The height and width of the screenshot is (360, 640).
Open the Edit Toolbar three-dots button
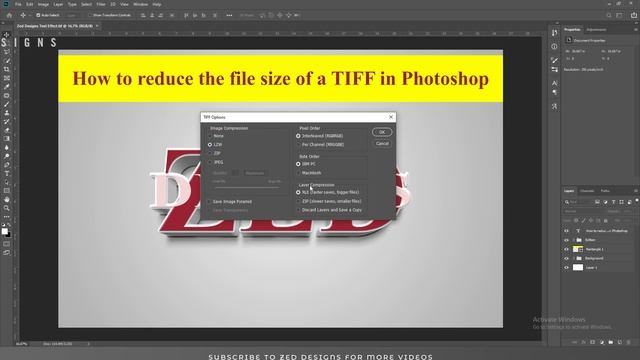[x=7, y=217]
